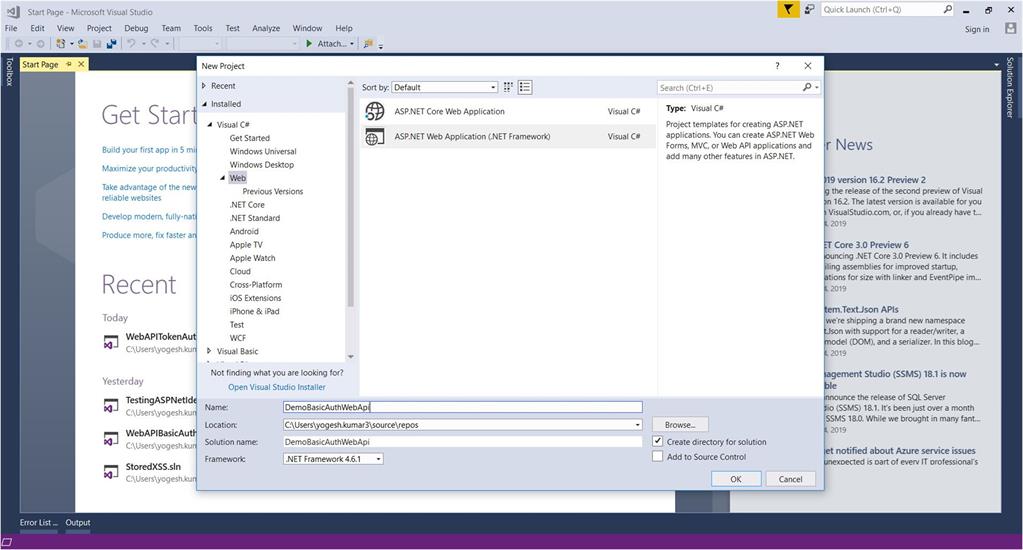Open the Debug menu
This screenshot has width=1023, height=550.
pyautogui.click(x=136, y=28)
